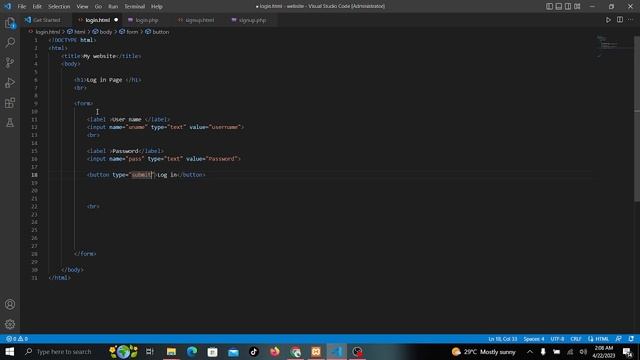Change the Spaces: 4 indentation setting
This screenshot has width=640, height=360.
534,339
